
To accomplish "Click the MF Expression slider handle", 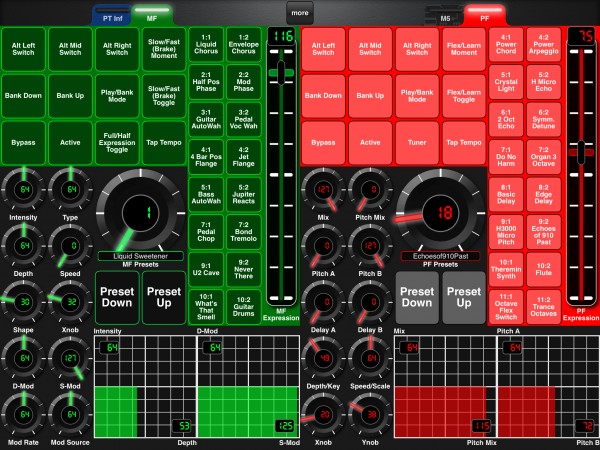I will click(x=281, y=73).
